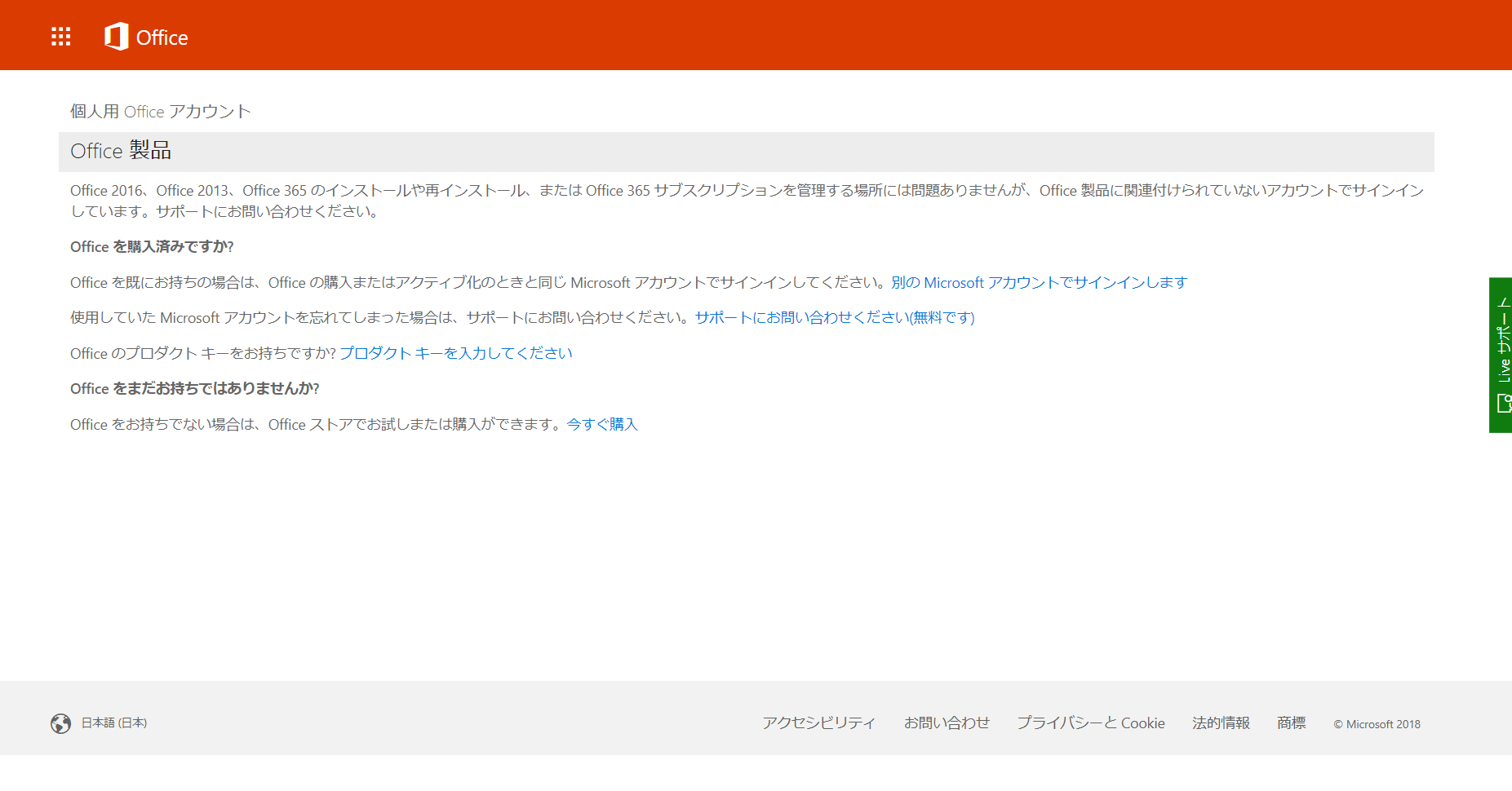Click 別の Microsoft アカウントでサインインします link

pos(1039,282)
